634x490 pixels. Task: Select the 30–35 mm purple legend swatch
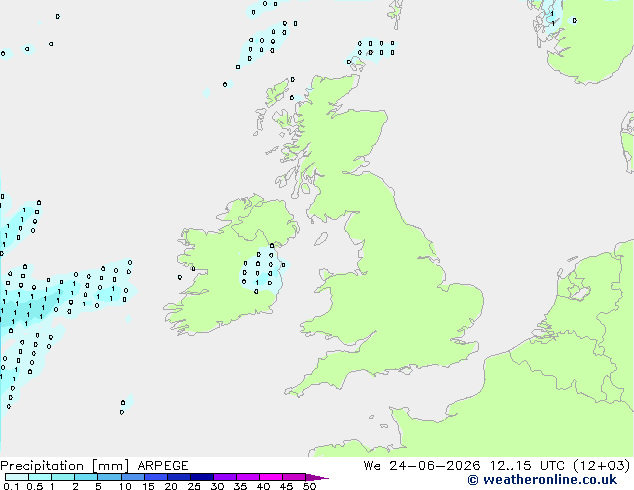click(225, 477)
